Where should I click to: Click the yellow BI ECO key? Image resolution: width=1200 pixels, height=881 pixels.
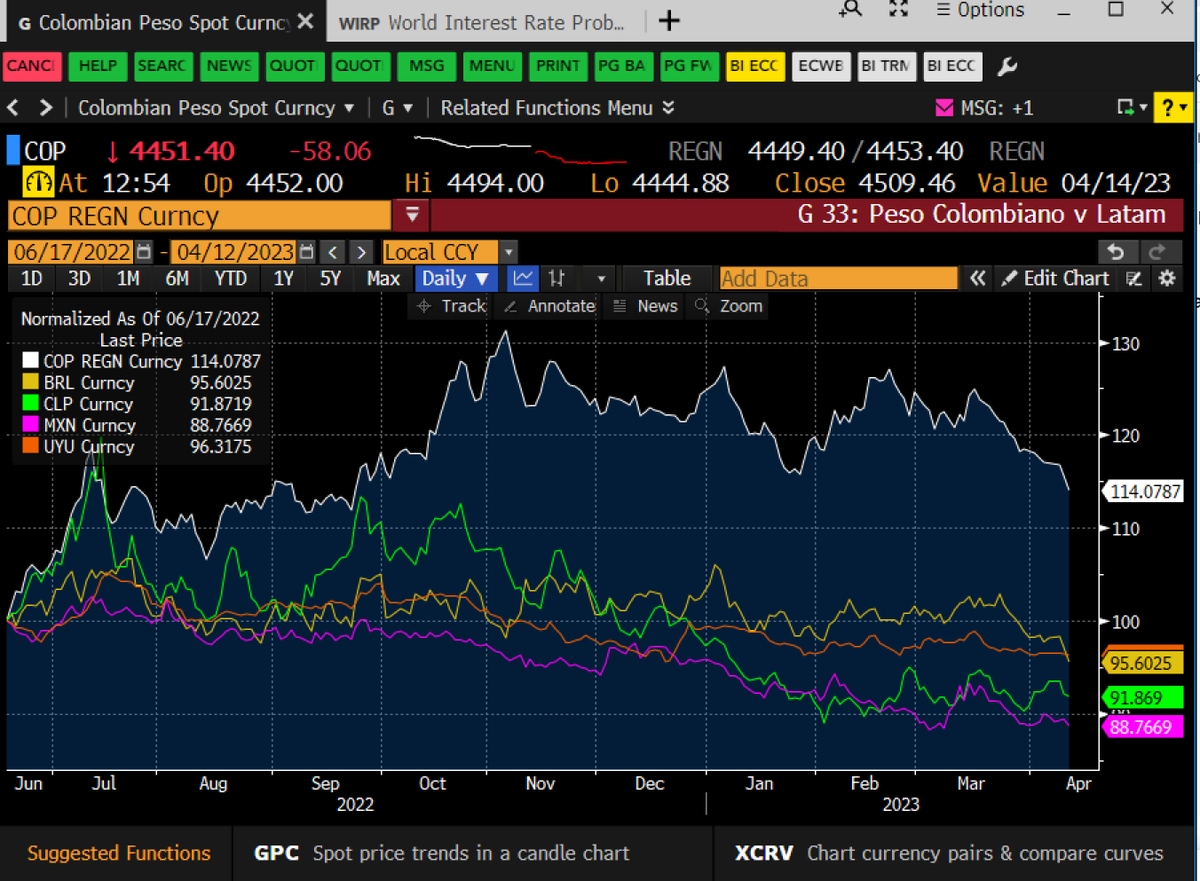click(755, 66)
